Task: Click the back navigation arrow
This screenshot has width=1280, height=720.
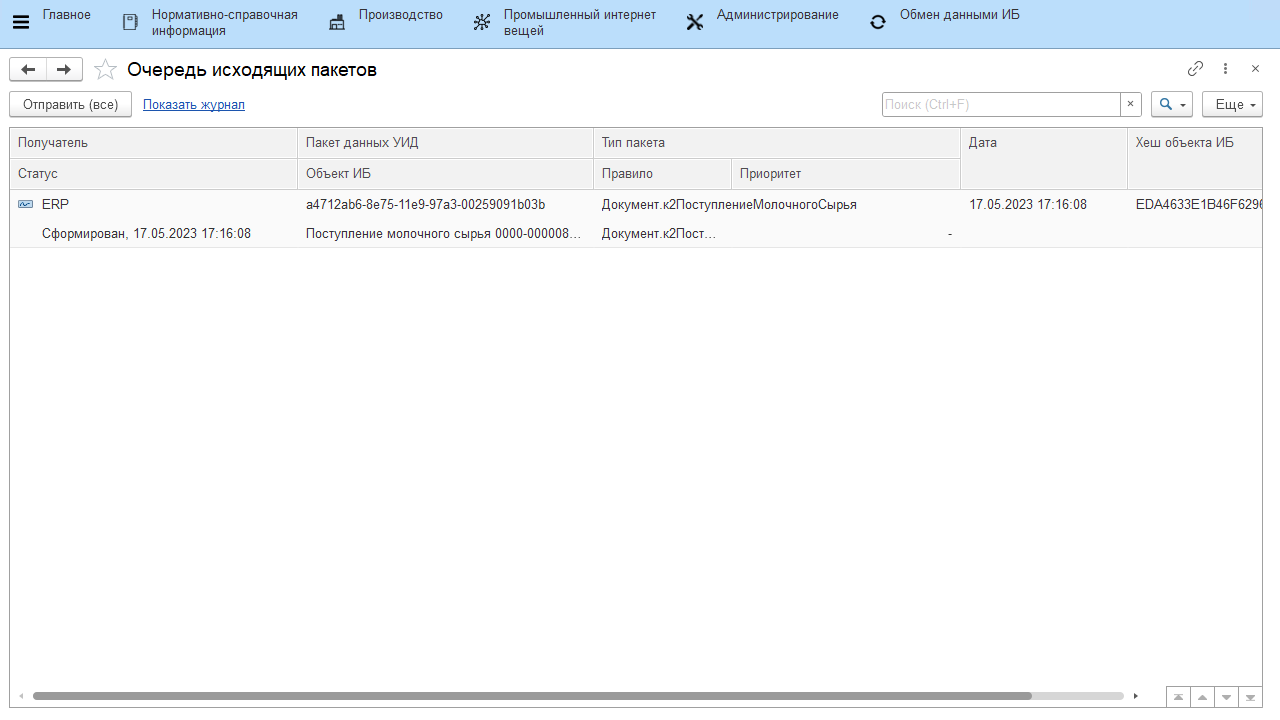Action: (28, 69)
